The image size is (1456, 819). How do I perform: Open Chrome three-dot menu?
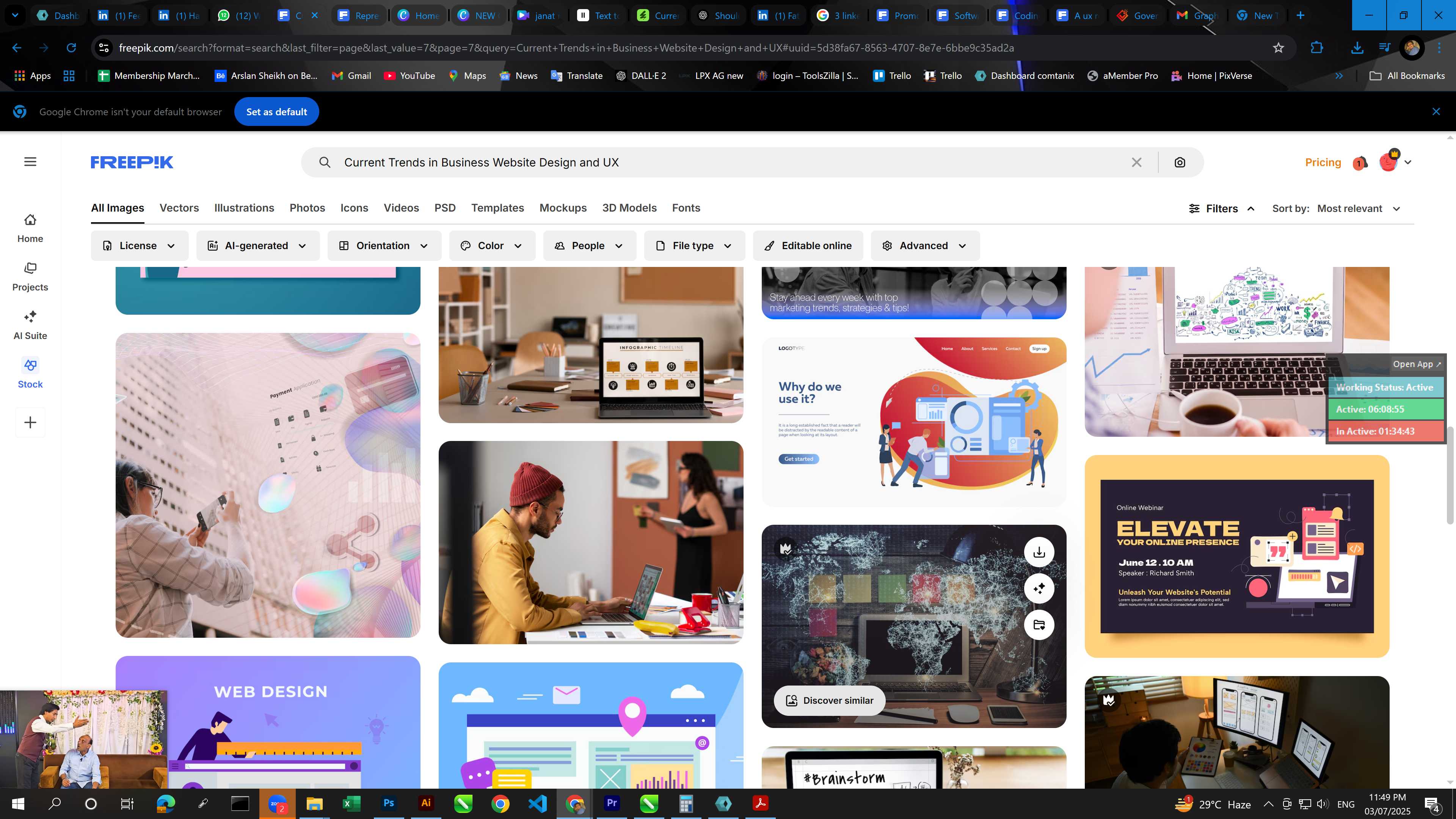1439,48
